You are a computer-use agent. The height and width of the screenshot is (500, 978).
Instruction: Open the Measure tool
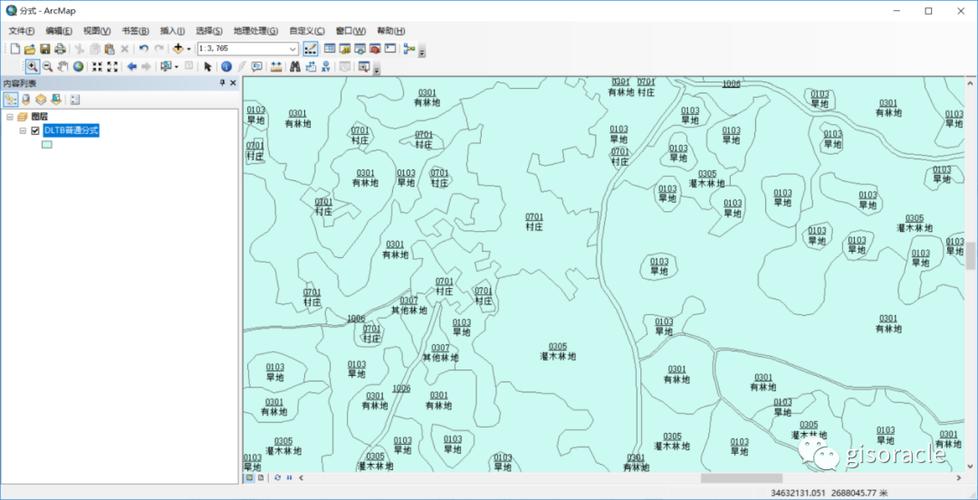click(276, 67)
